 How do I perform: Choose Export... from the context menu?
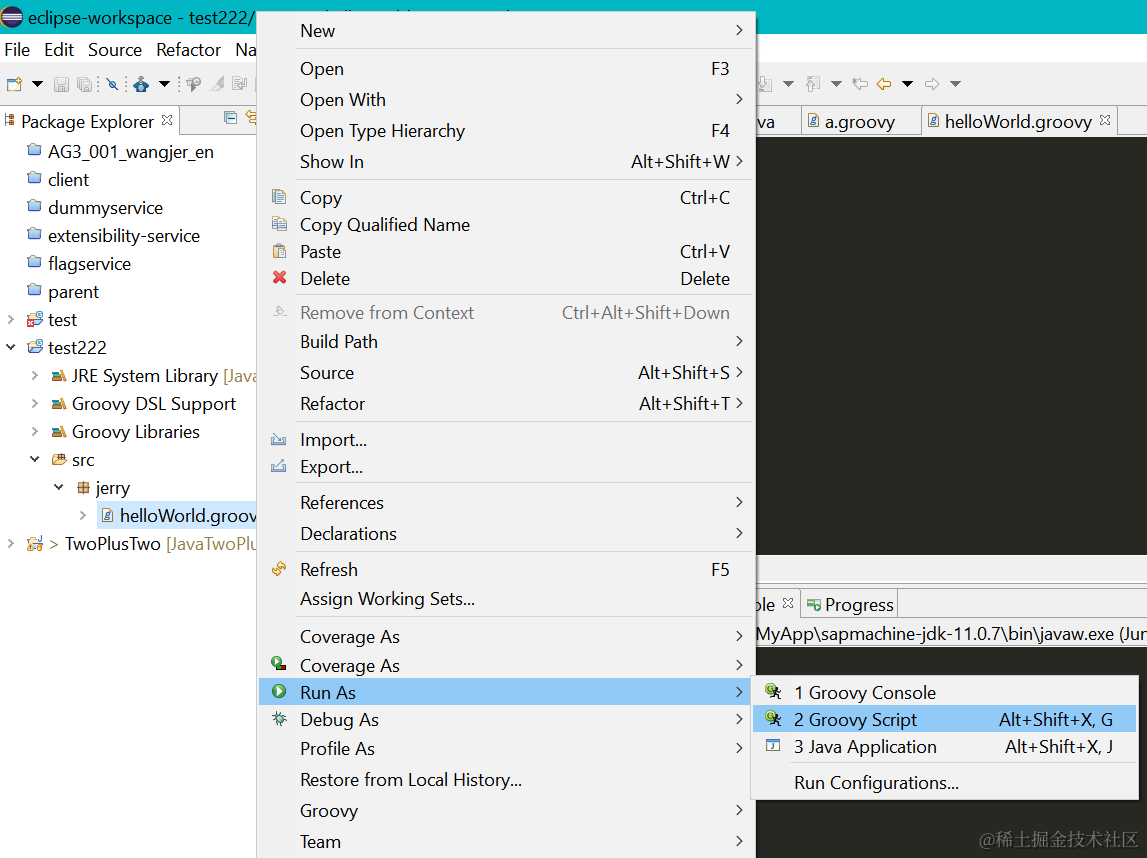(x=506, y=467)
